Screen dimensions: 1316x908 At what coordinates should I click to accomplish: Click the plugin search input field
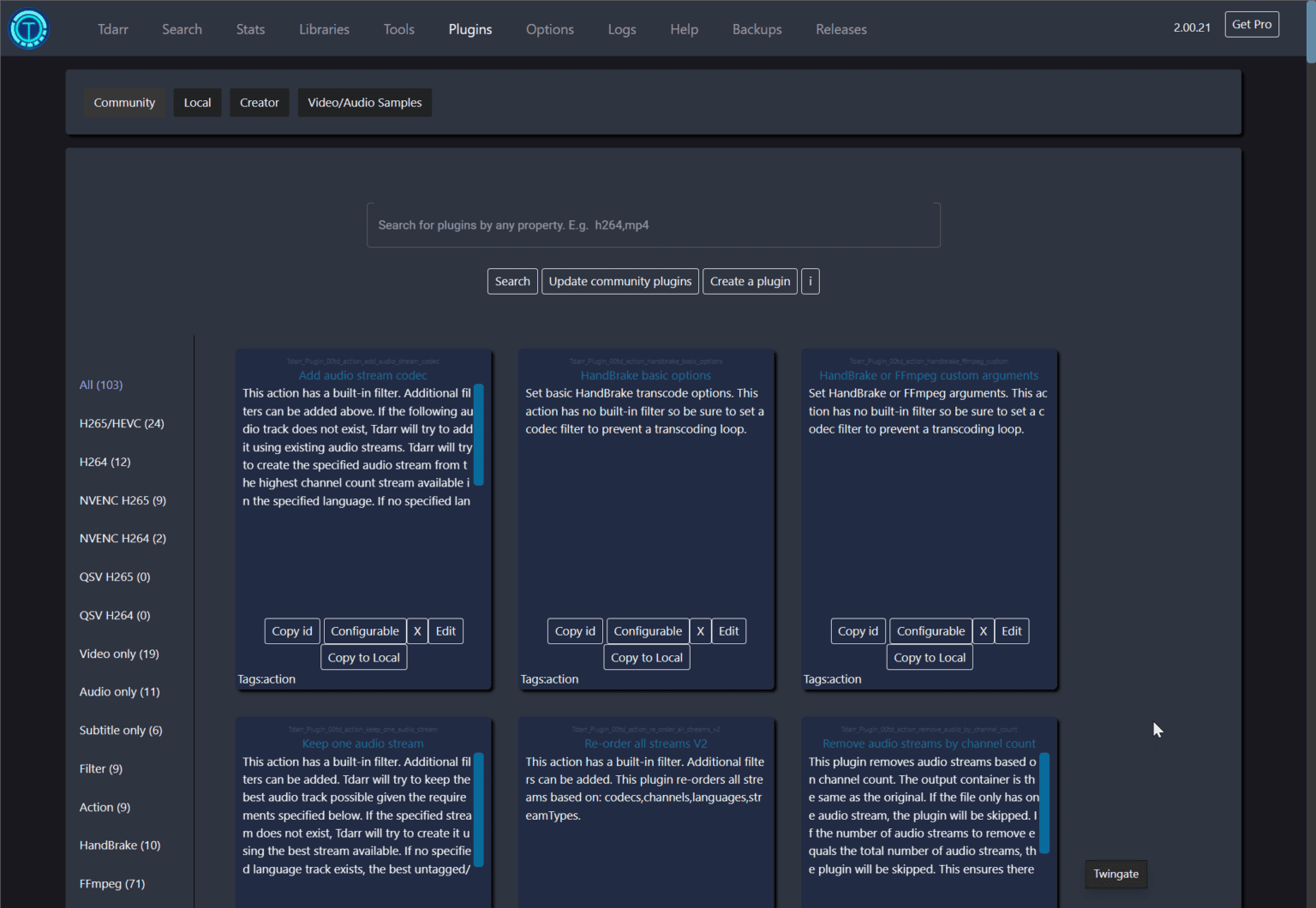coord(653,224)
